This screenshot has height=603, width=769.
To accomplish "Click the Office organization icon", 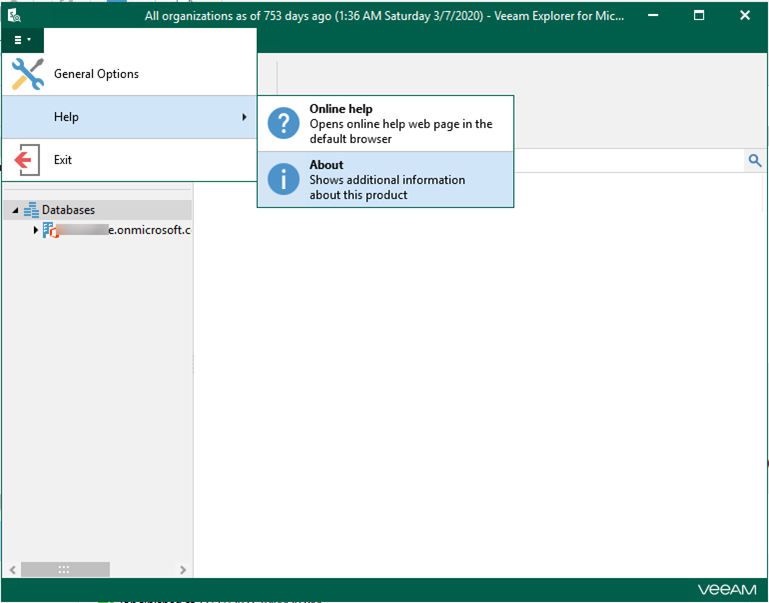I will (x=51, y=230).
